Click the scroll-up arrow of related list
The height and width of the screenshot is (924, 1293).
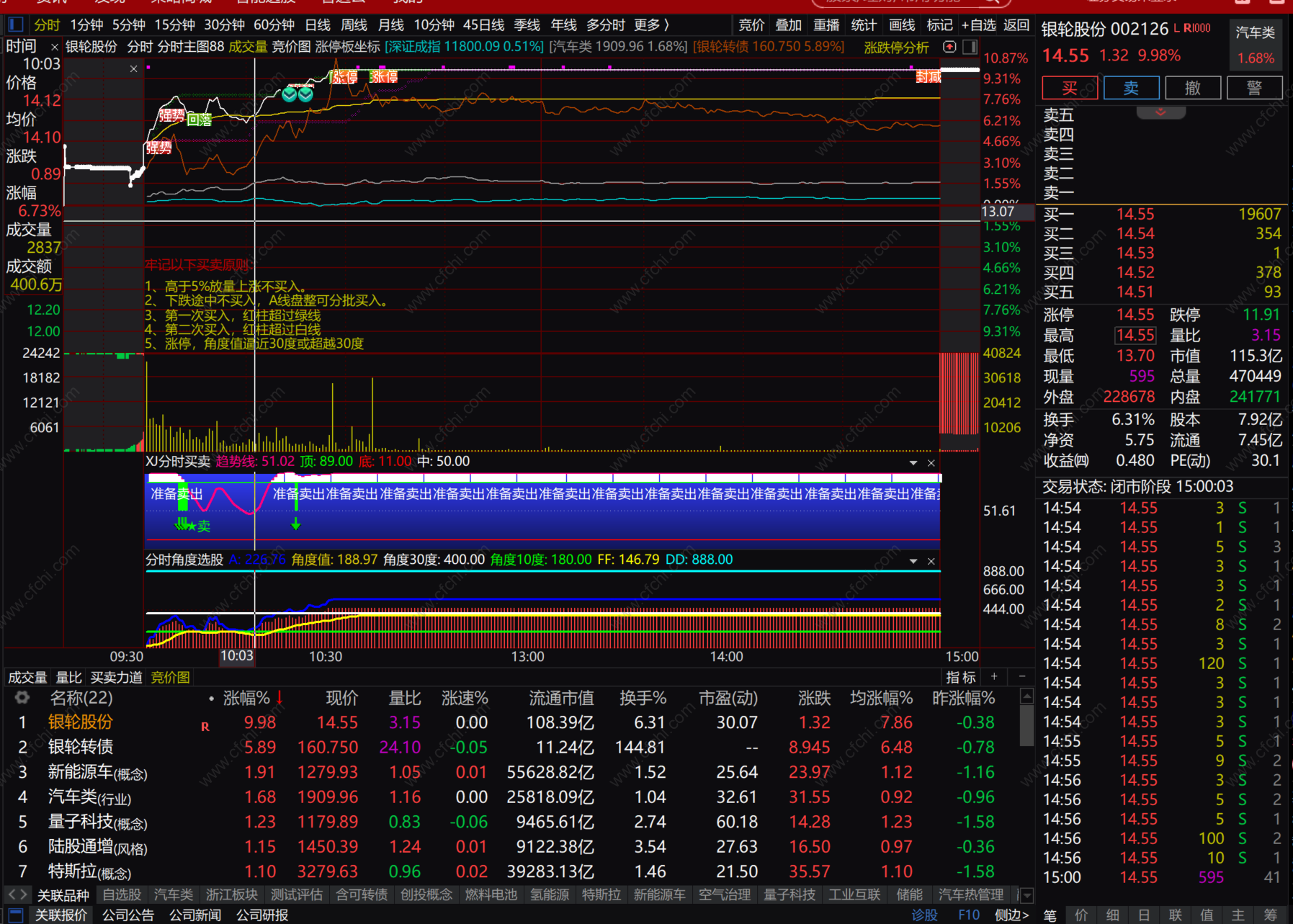coord(1027,696)
